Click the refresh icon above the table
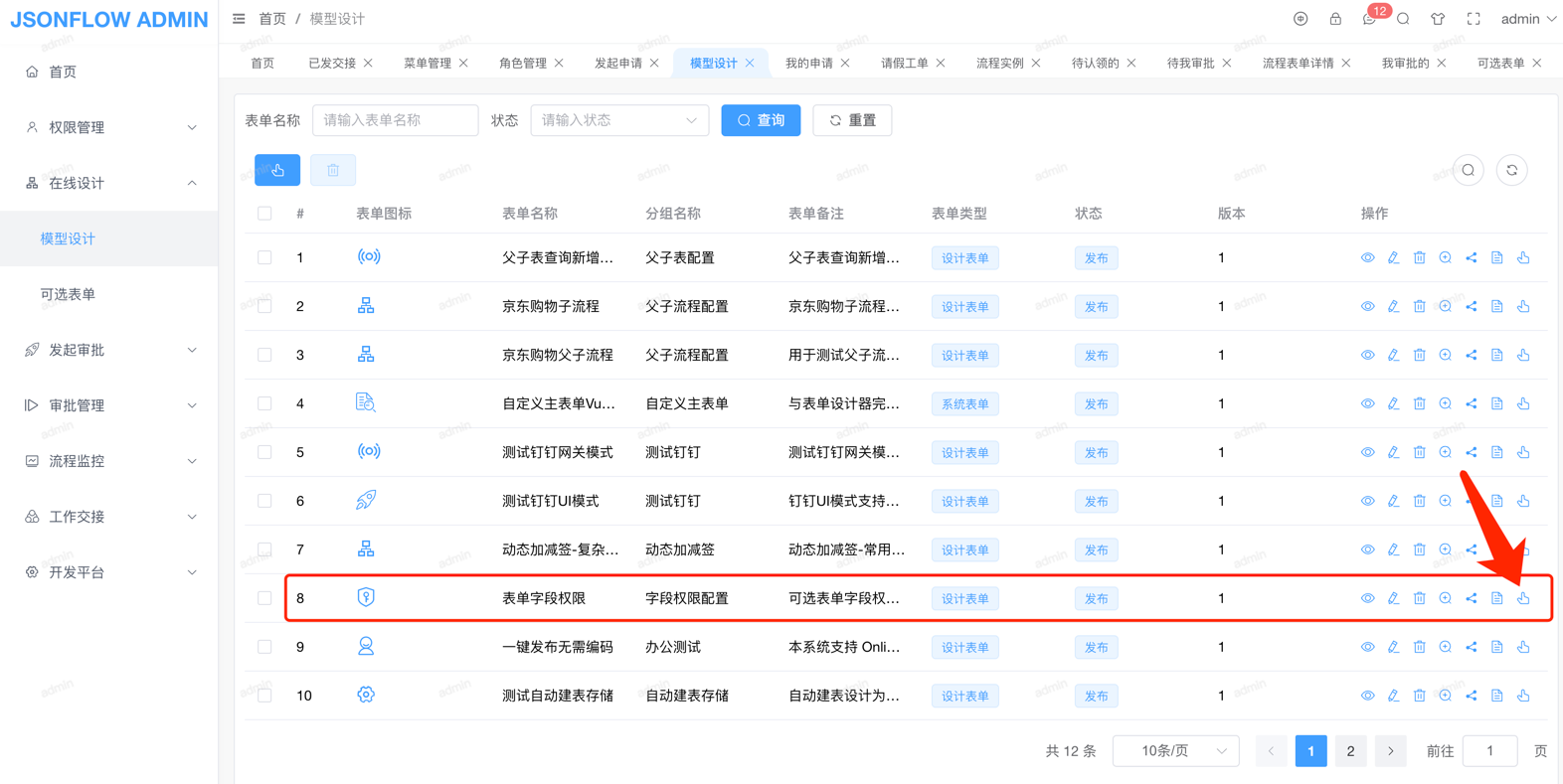 [x=1511, y=171]
